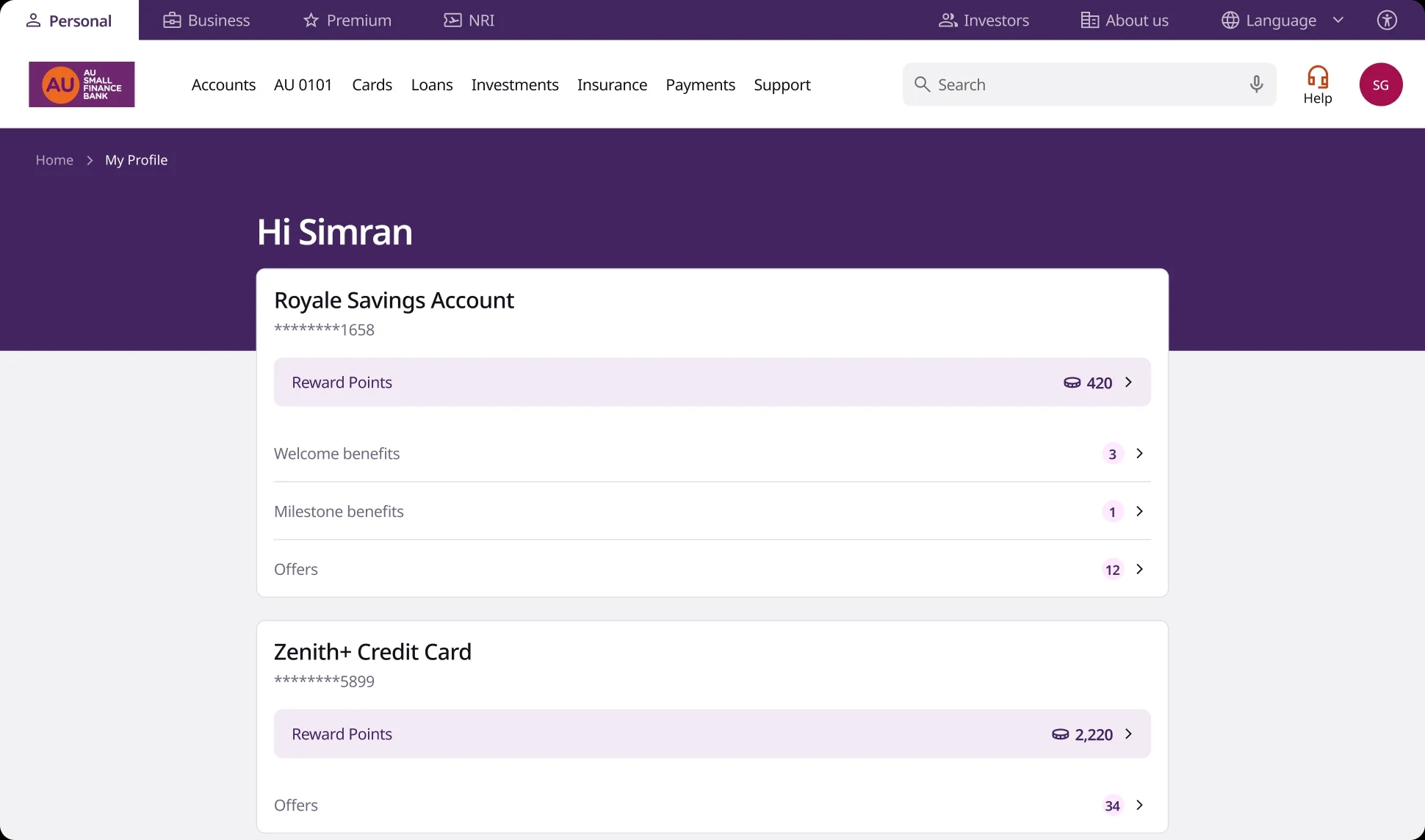Expand Zenith+ Credit Card Offers chevron
Screen dimensions: 1425x840
click(1140, 805)
